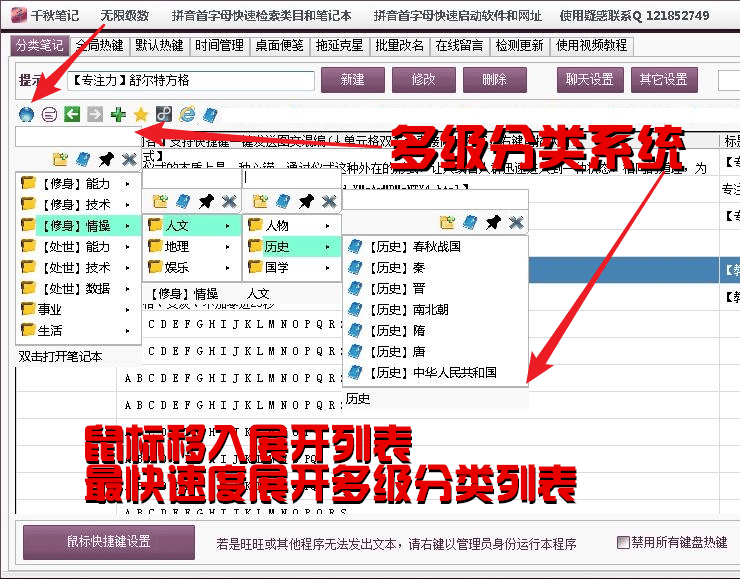Click notebook icon above 历史 notebook list

(x=470, y=222)
